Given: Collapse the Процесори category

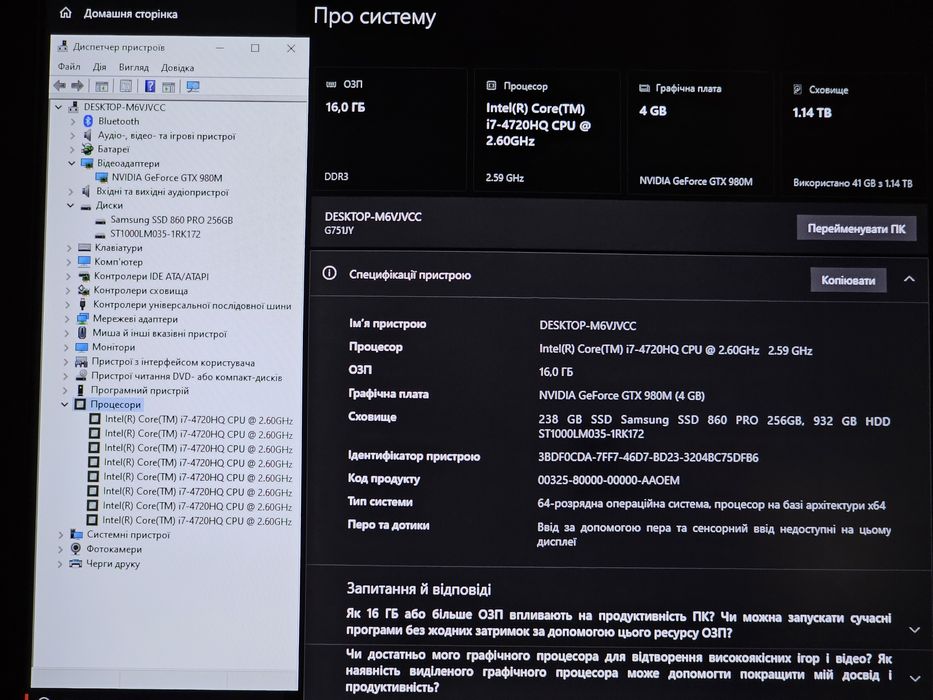Looking at the screenshot, I should pyautogui.click(x=65, y=405).
